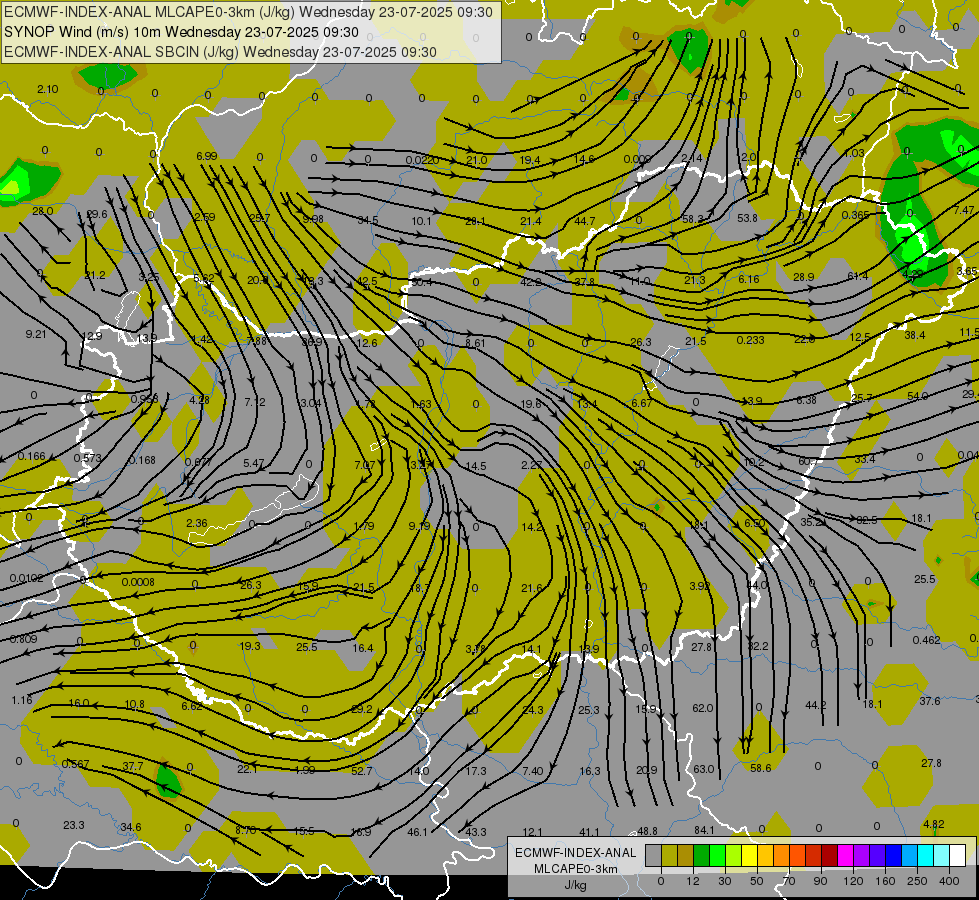Click the map value 0.462
The height and width of the screenshot is (900, 979).
click(927, 640)
